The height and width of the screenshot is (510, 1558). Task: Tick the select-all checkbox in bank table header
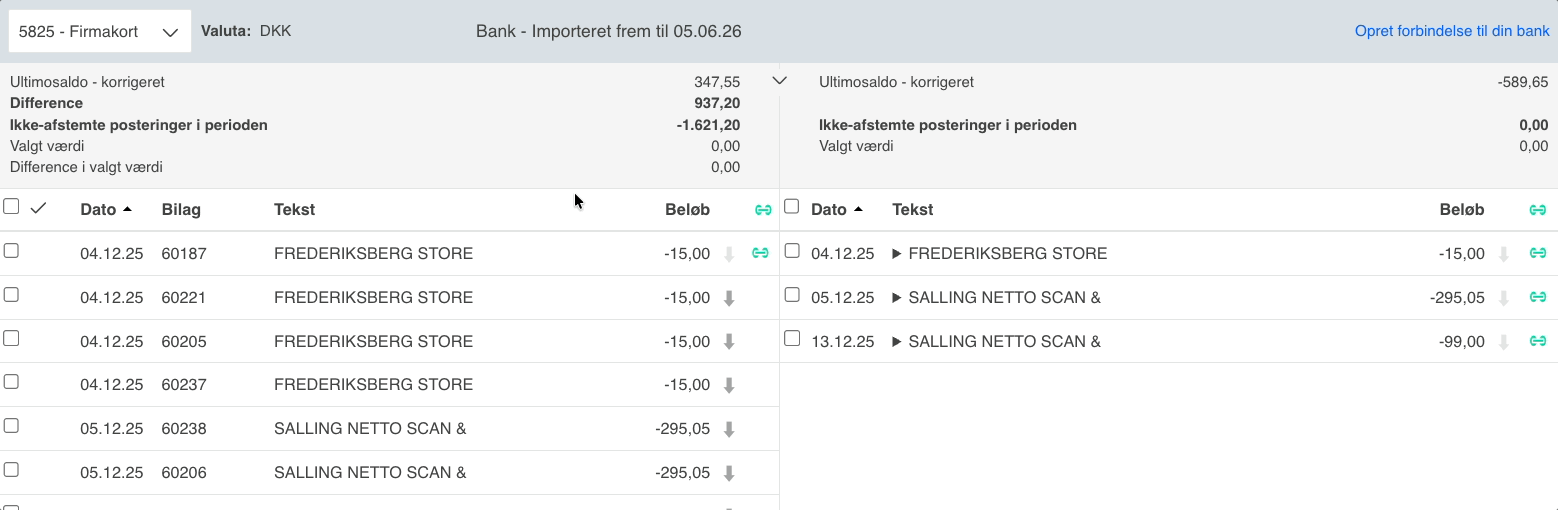coord(792,207)
